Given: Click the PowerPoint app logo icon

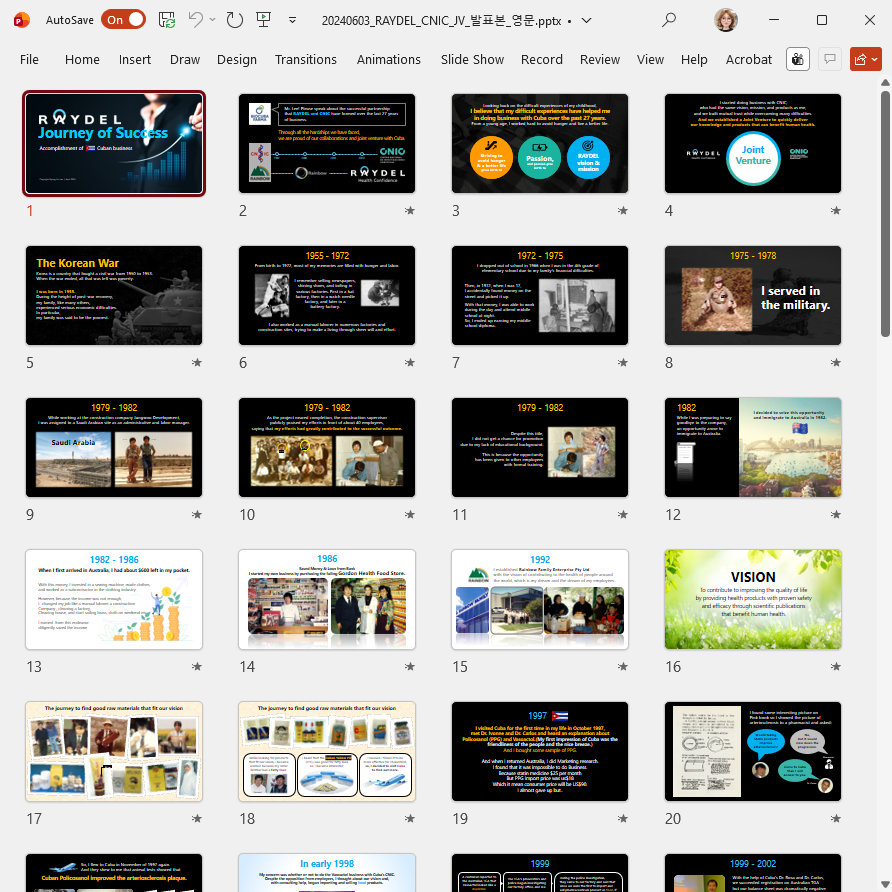Looking at the screenshot, I should [22, 20].
